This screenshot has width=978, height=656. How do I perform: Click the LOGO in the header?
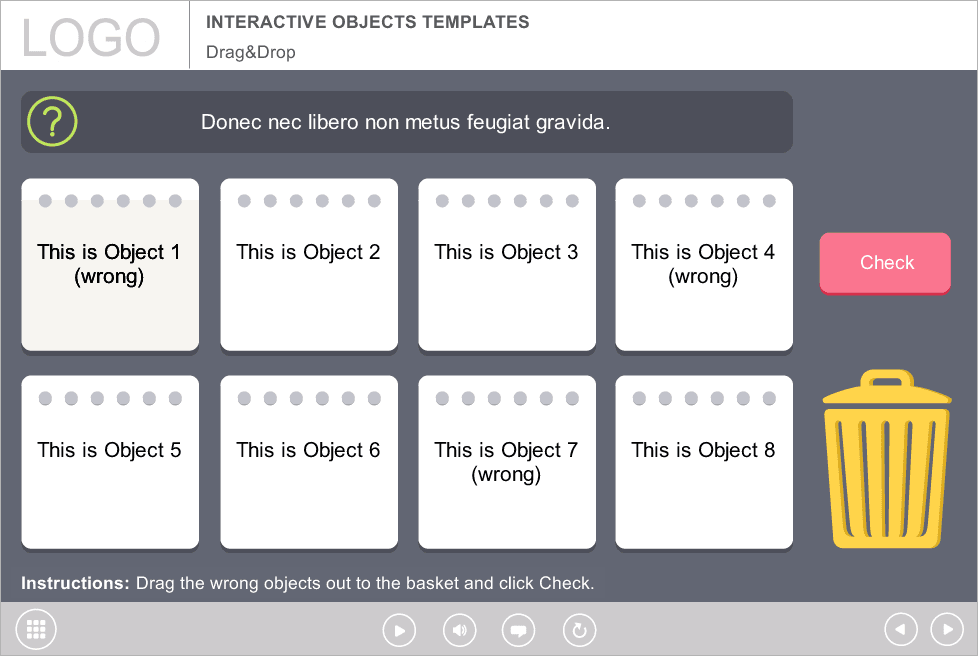91,37
